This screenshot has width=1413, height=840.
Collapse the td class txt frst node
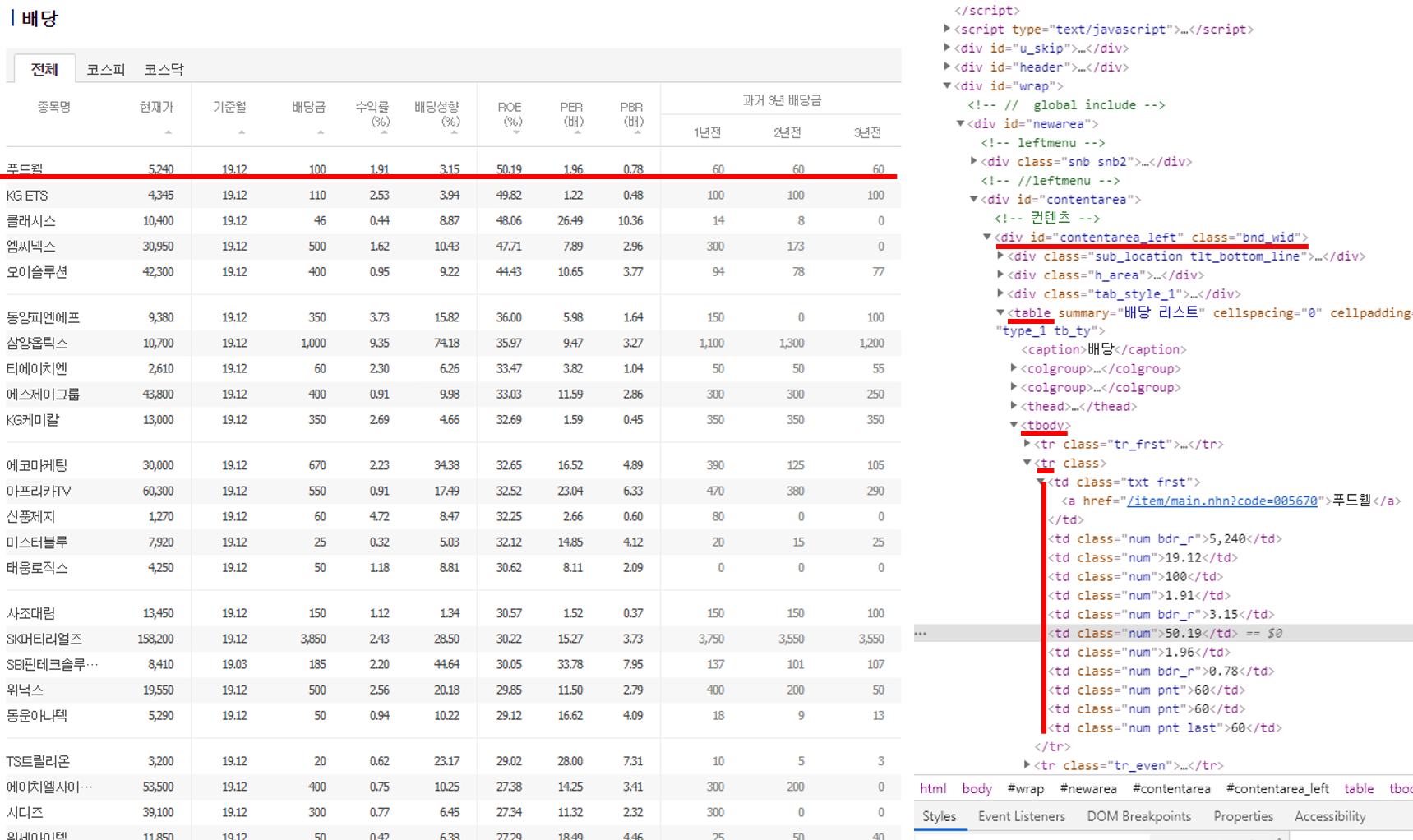(1041, 482)
